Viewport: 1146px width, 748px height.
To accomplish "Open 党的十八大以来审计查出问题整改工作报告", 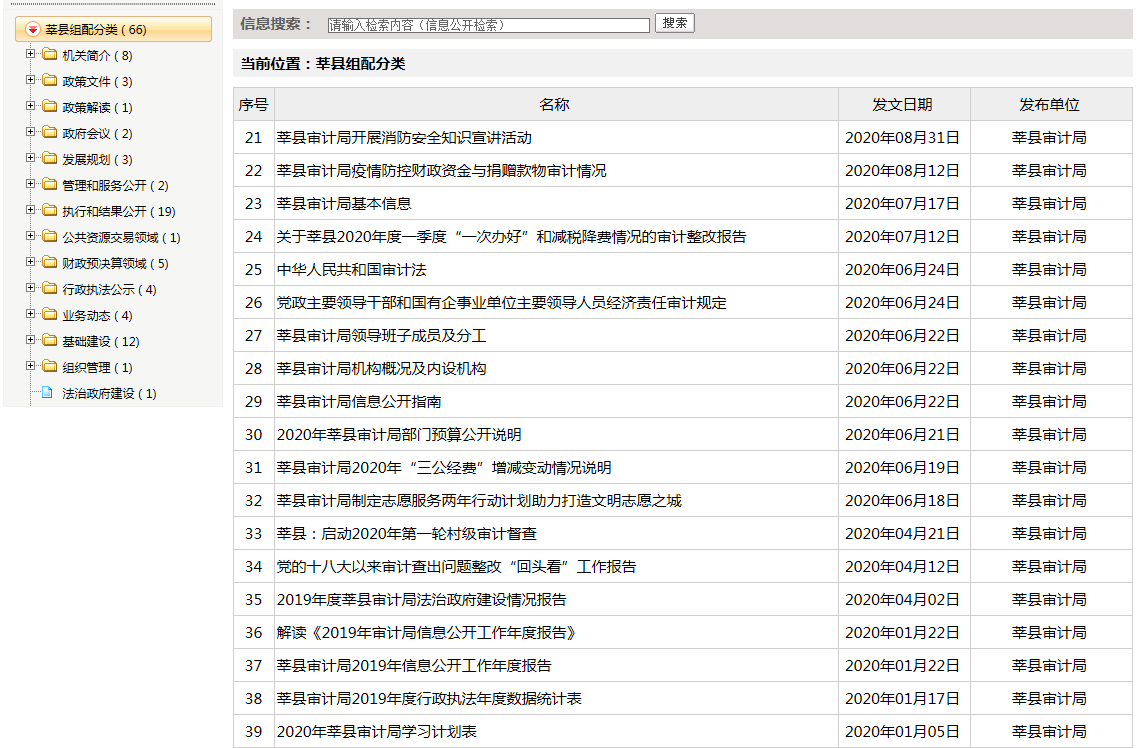I will (x=456, y=566).
